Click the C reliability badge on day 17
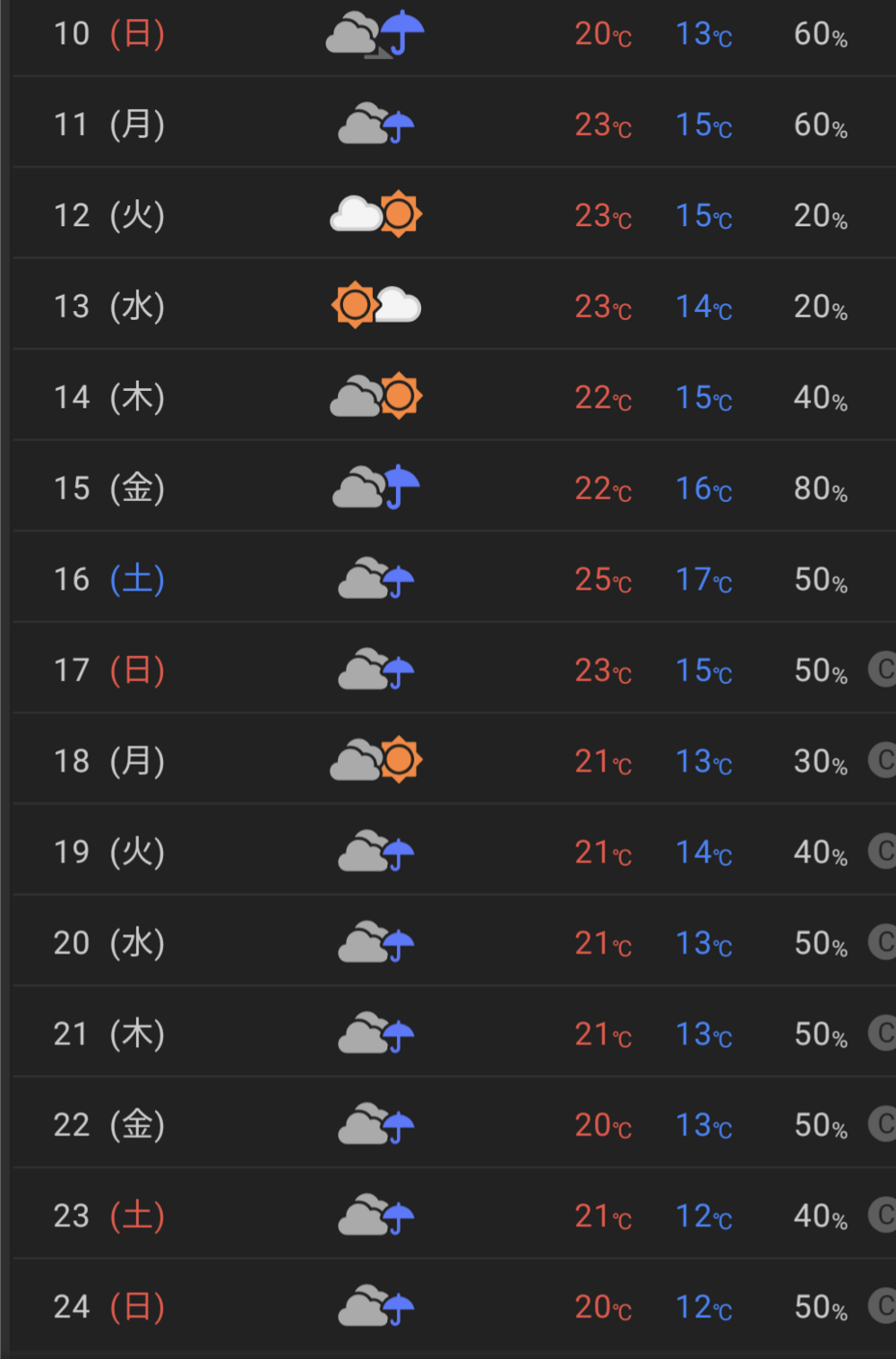This screenshot has height=1359, width=896. click(883, 670)
